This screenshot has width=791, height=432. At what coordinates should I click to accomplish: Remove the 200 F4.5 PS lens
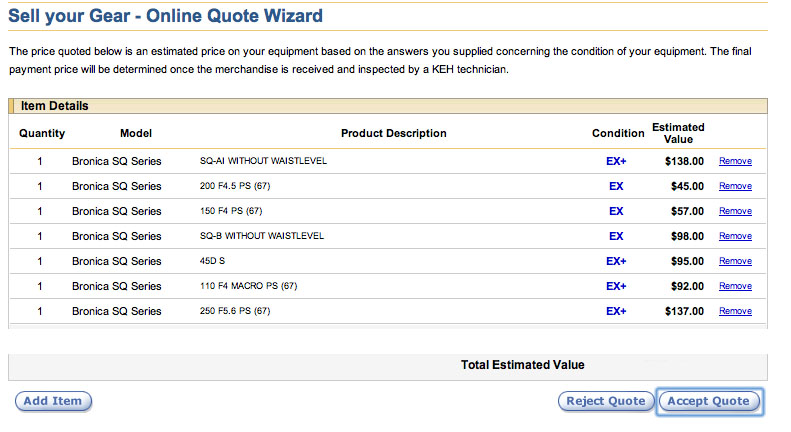pyautogui.click(x=735, y=186)
